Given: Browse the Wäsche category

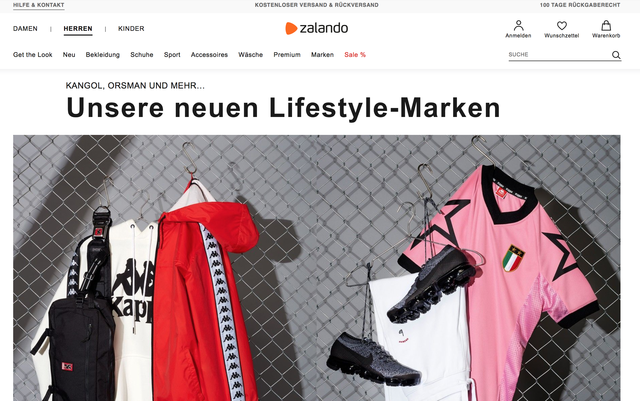Looking at the screenshot, I should [251, 55].
